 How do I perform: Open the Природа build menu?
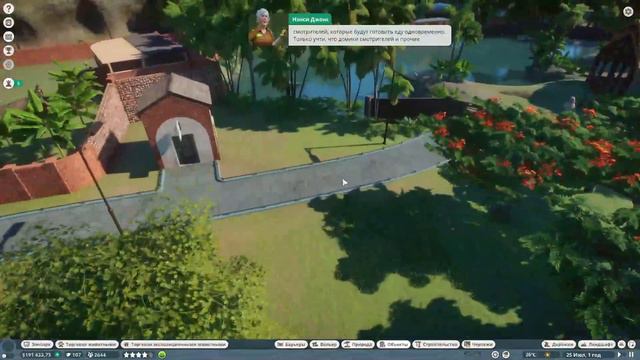coord(358,344)
